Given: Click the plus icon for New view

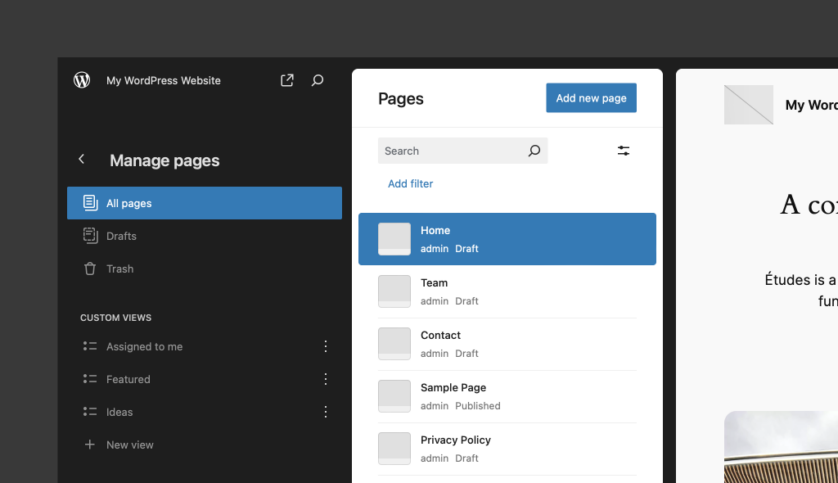Looking at the screenshot, I should 90,445.
